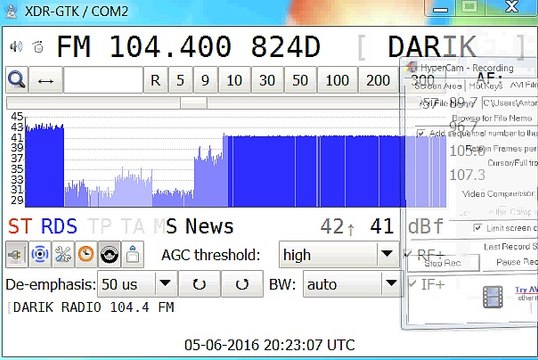Viewport: 538px width, 360px height.
Task: Toggle the padlock icon button
Action: (x=132, y=254)
